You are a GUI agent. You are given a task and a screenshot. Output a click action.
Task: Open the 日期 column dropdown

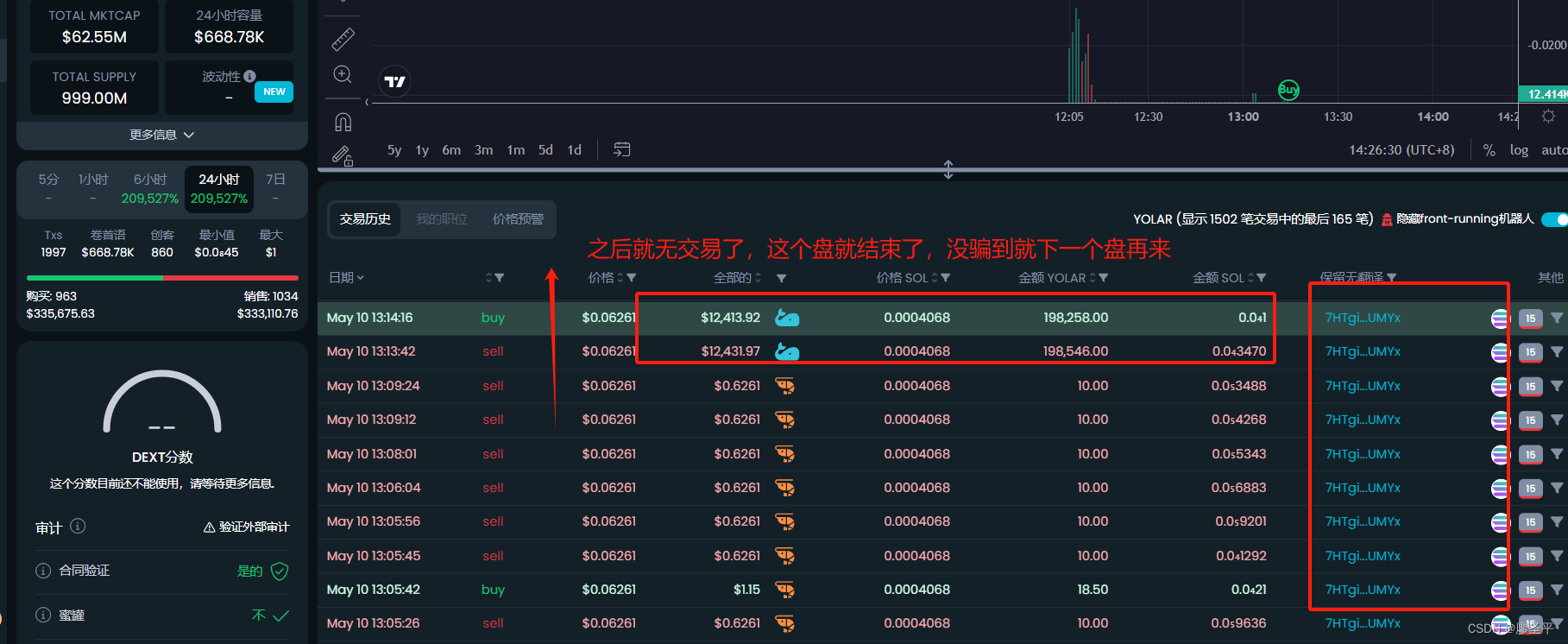(346, 277)
